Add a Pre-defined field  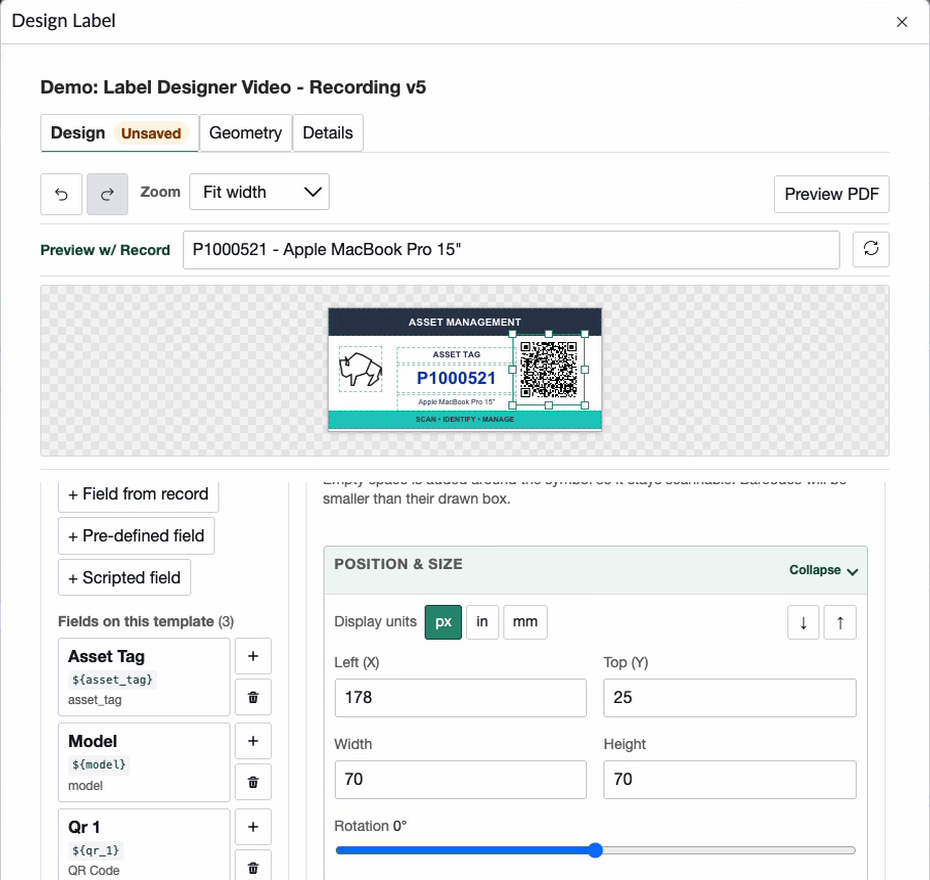(x=136, y=536)
